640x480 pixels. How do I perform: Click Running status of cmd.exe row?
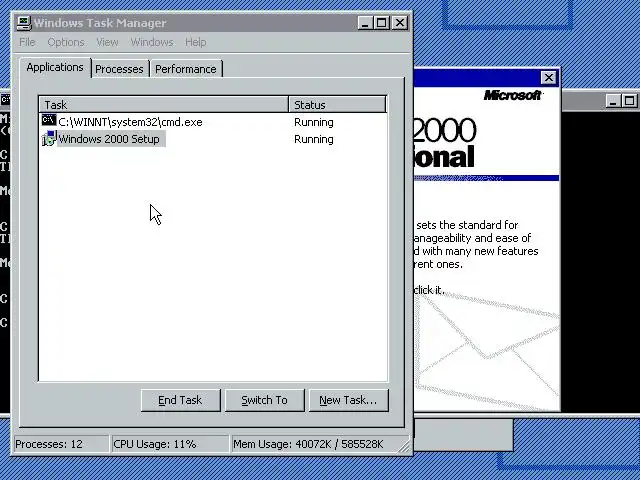(x=314, y=122)
